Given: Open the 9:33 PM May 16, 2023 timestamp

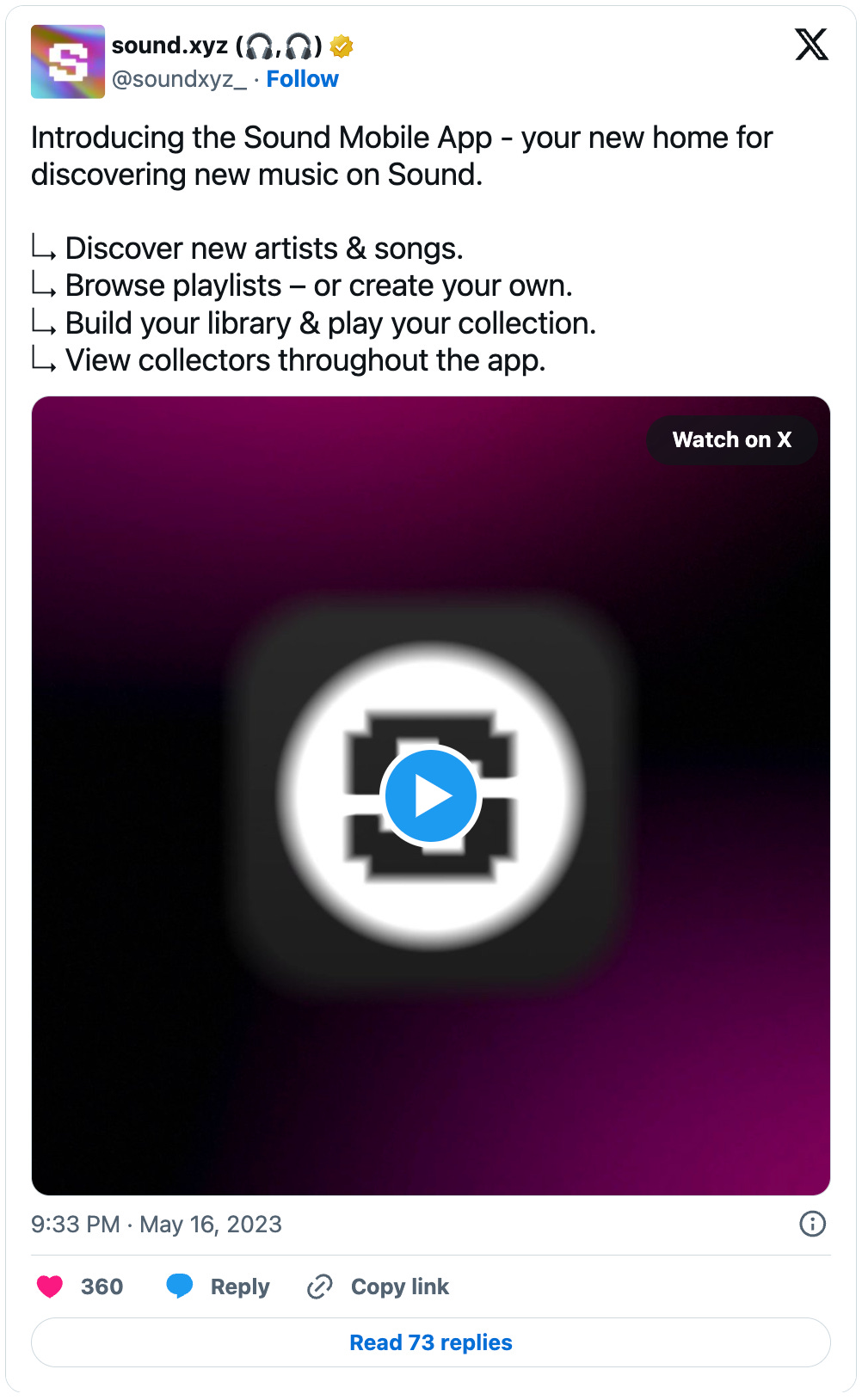Looking at the screenshot, I should pyautogui.click(x=157, y=1224).
